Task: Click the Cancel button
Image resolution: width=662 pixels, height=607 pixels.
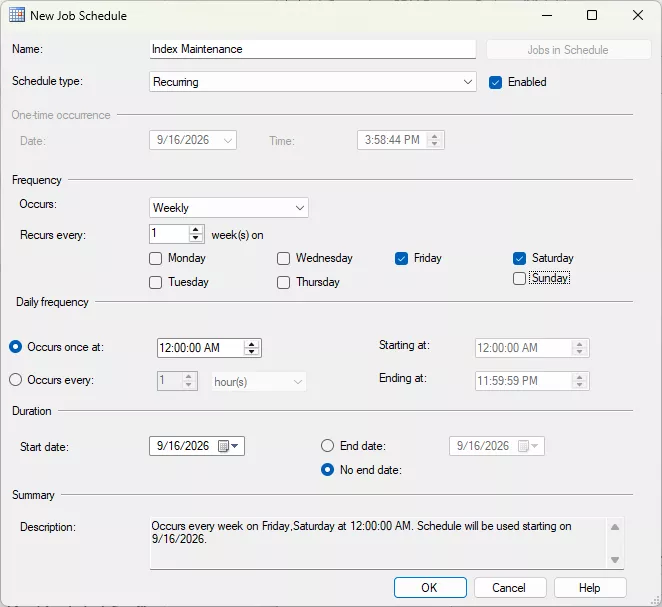Action: (510, 588)
